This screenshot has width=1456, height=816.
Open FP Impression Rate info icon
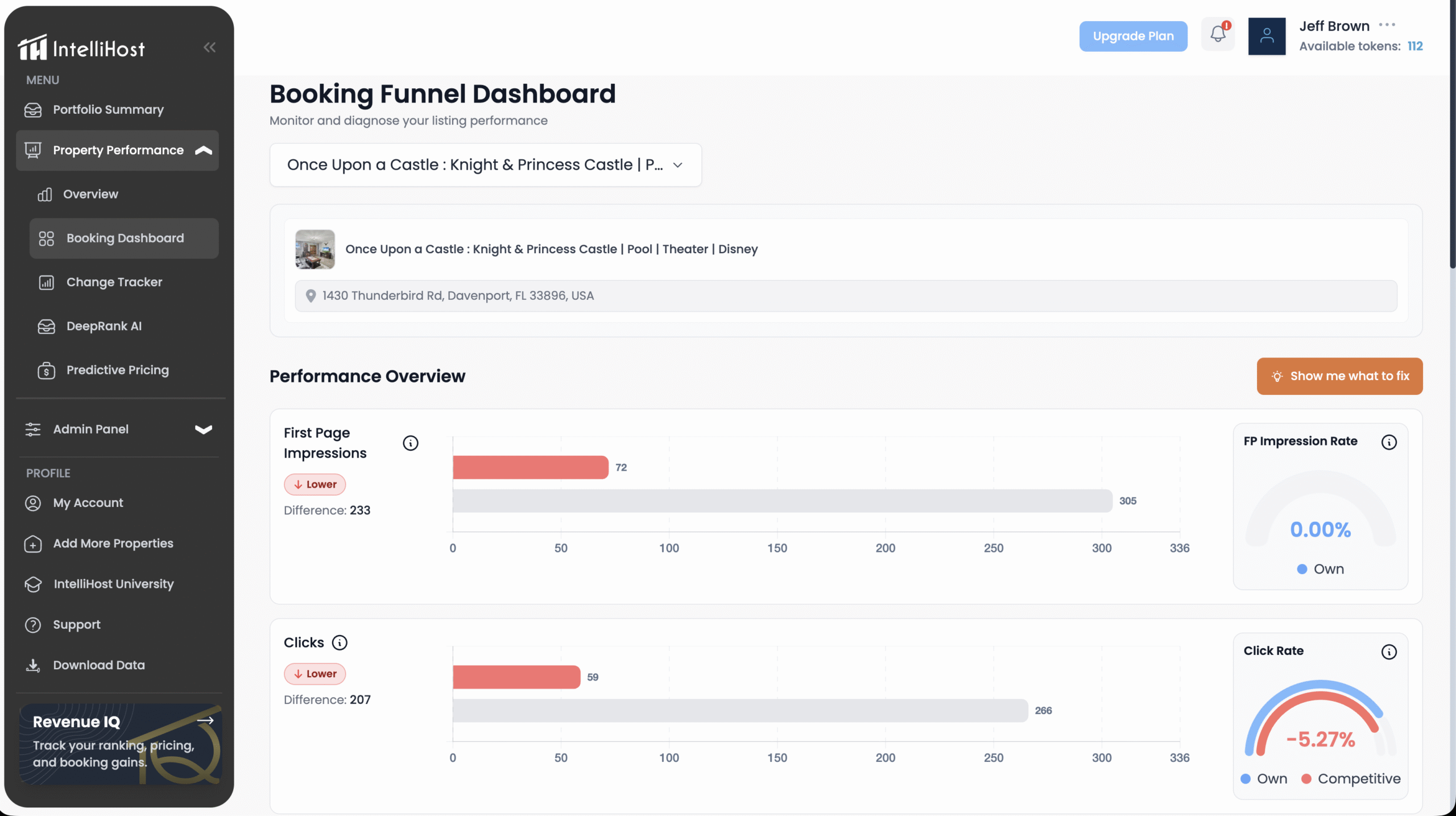pos(1389,442)
